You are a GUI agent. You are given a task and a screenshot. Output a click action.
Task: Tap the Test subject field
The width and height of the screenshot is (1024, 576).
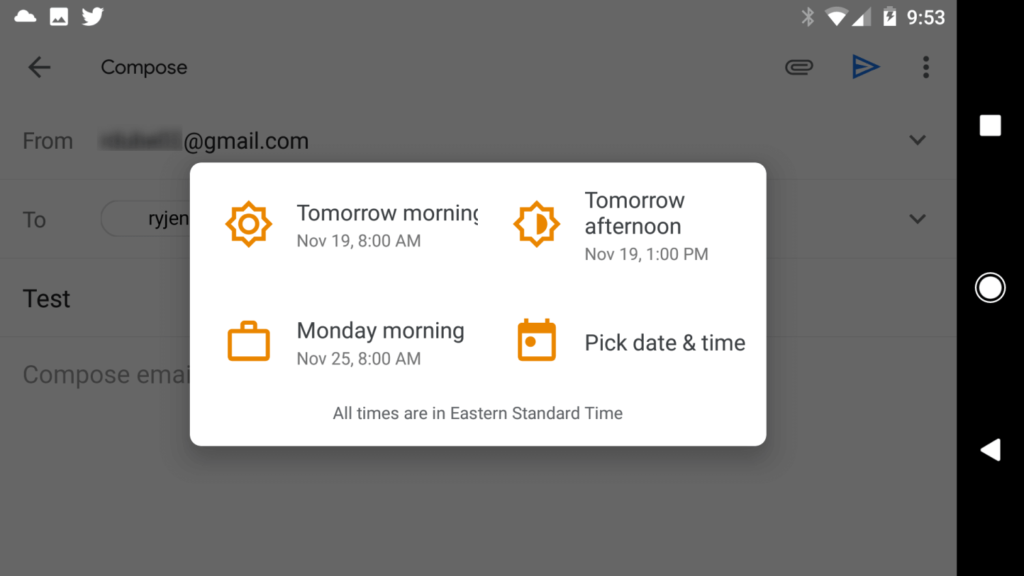(47, 299)
